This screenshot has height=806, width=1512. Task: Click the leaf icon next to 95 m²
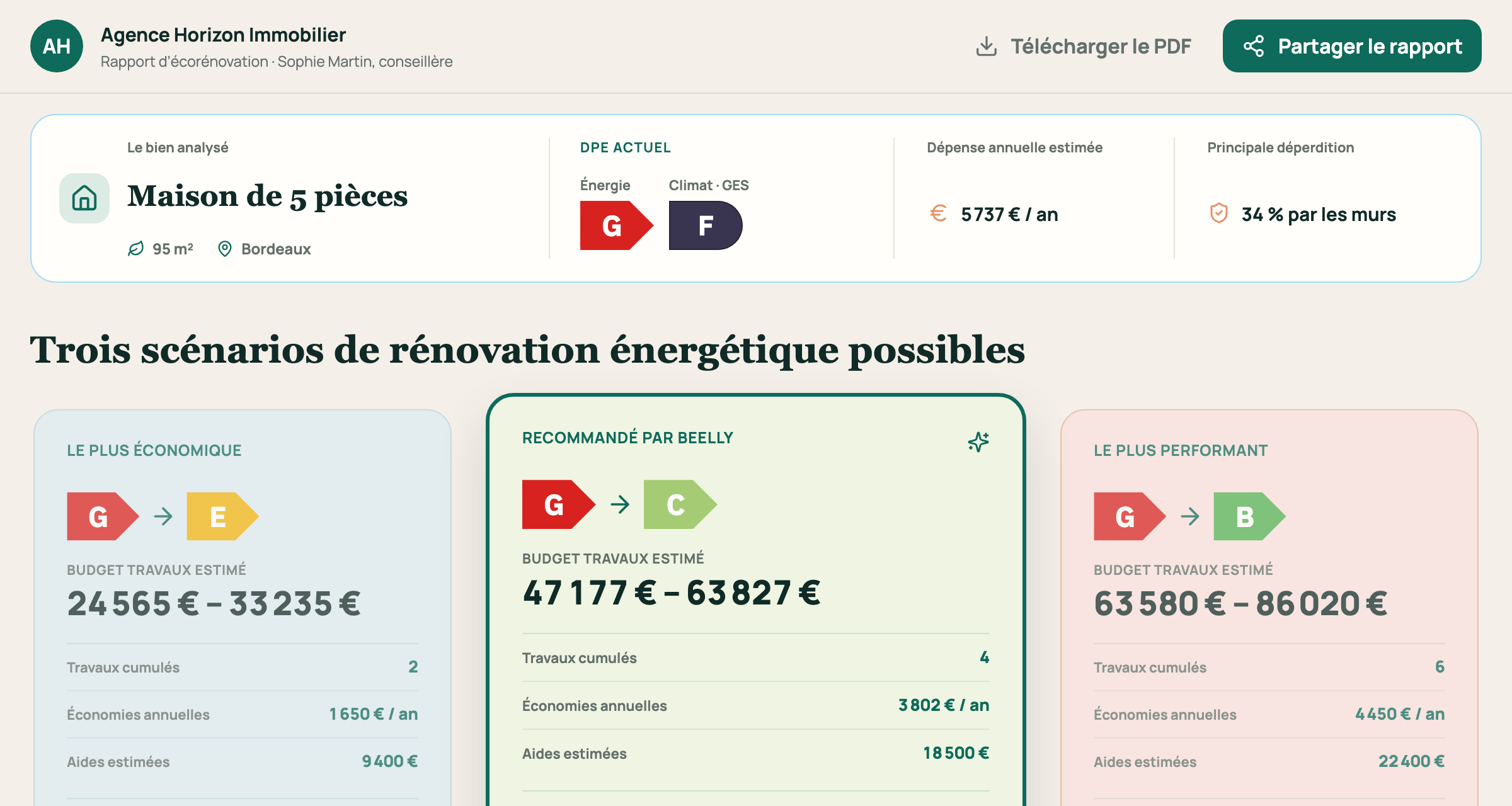click(135, 249)
